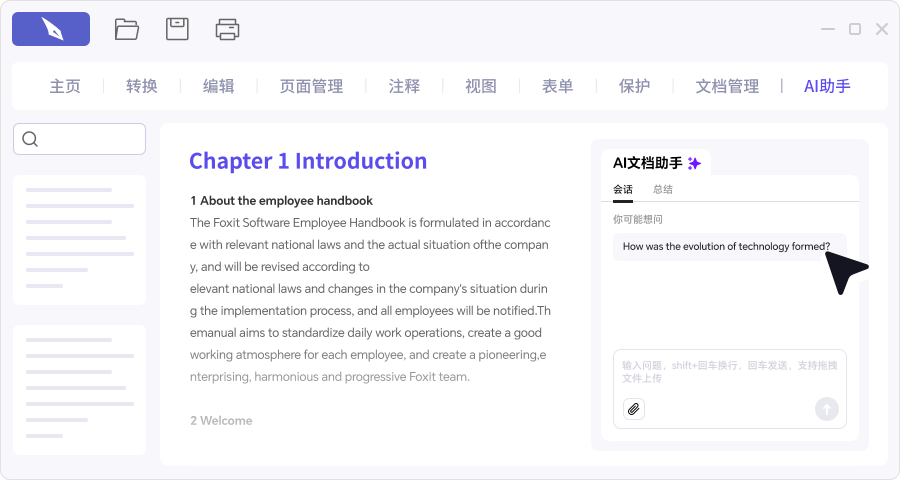Switch to the 会话 tab
Screen dimensions: 900x480
coord(623,189)
